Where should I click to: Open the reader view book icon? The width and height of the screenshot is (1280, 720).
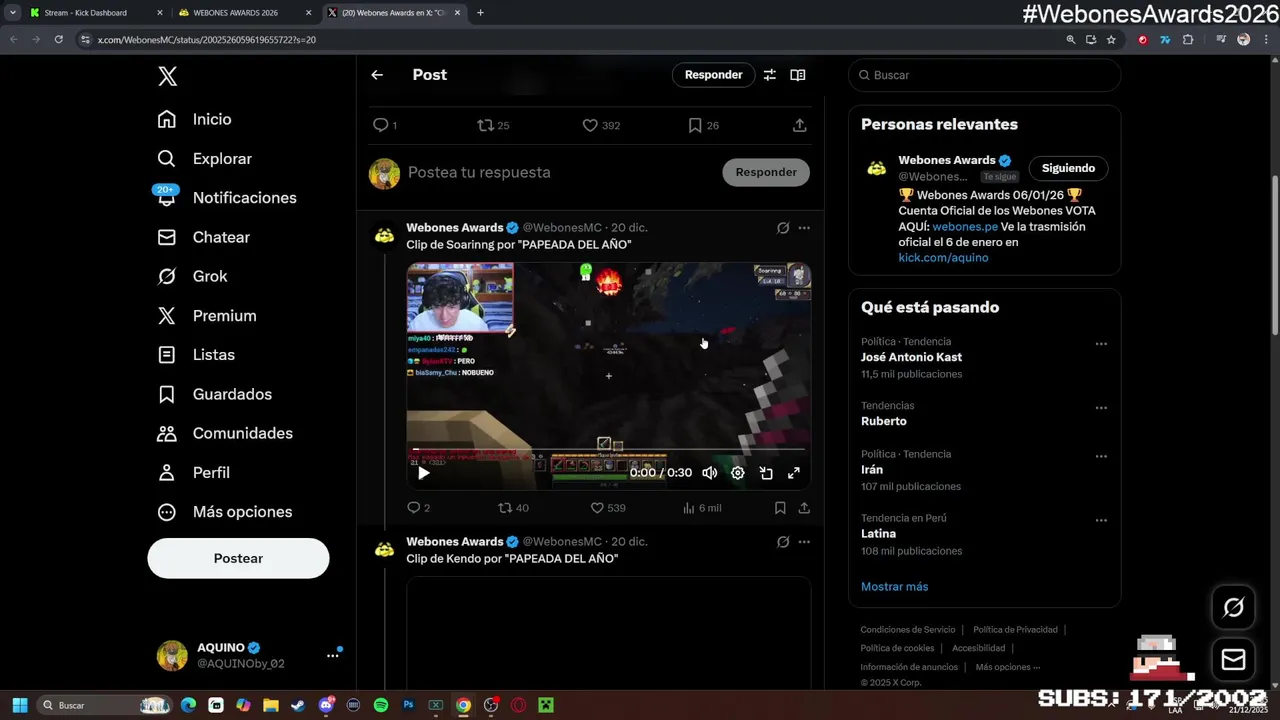tap(798, 75)
